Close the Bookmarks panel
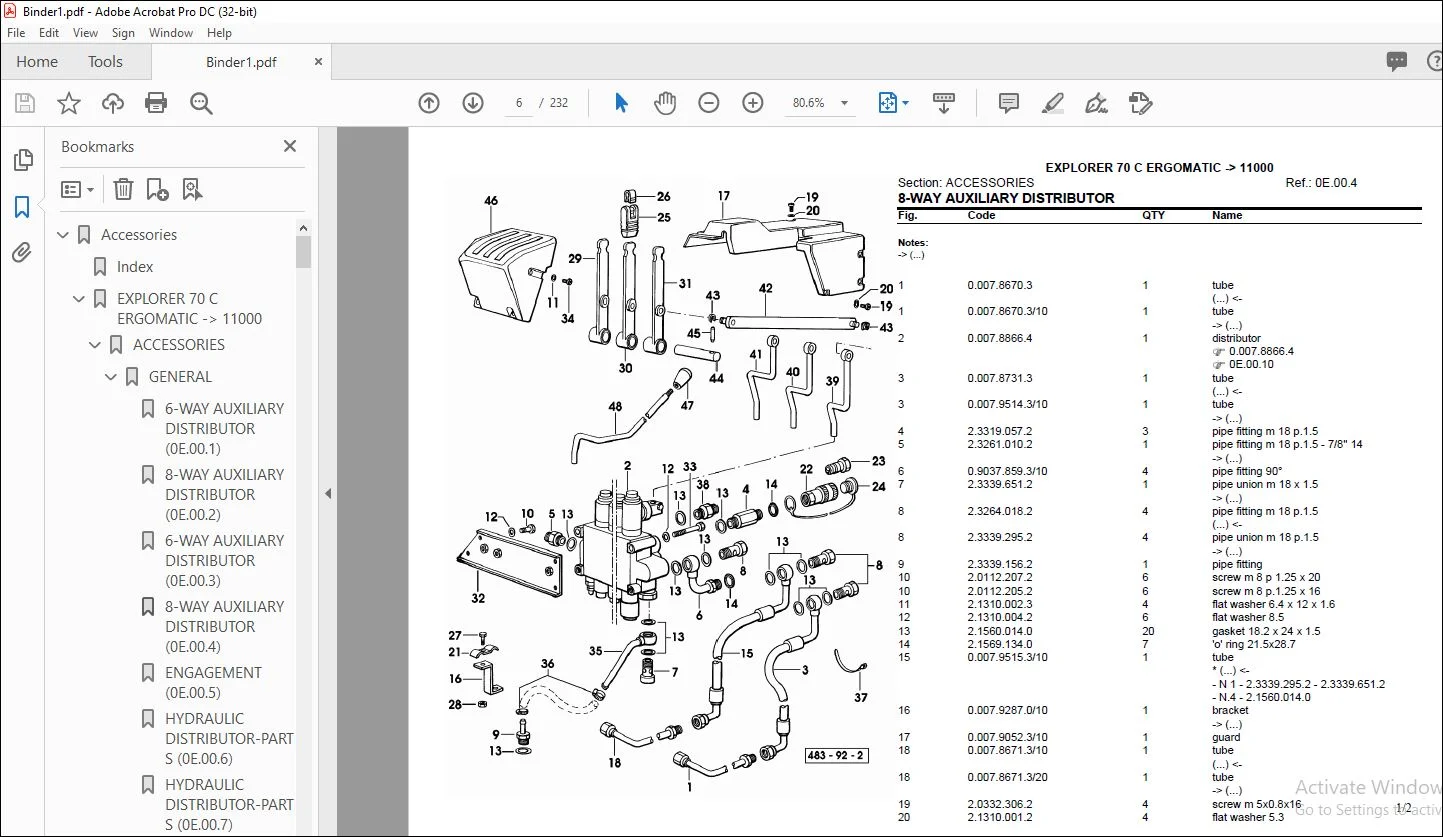 coord(290,146)
